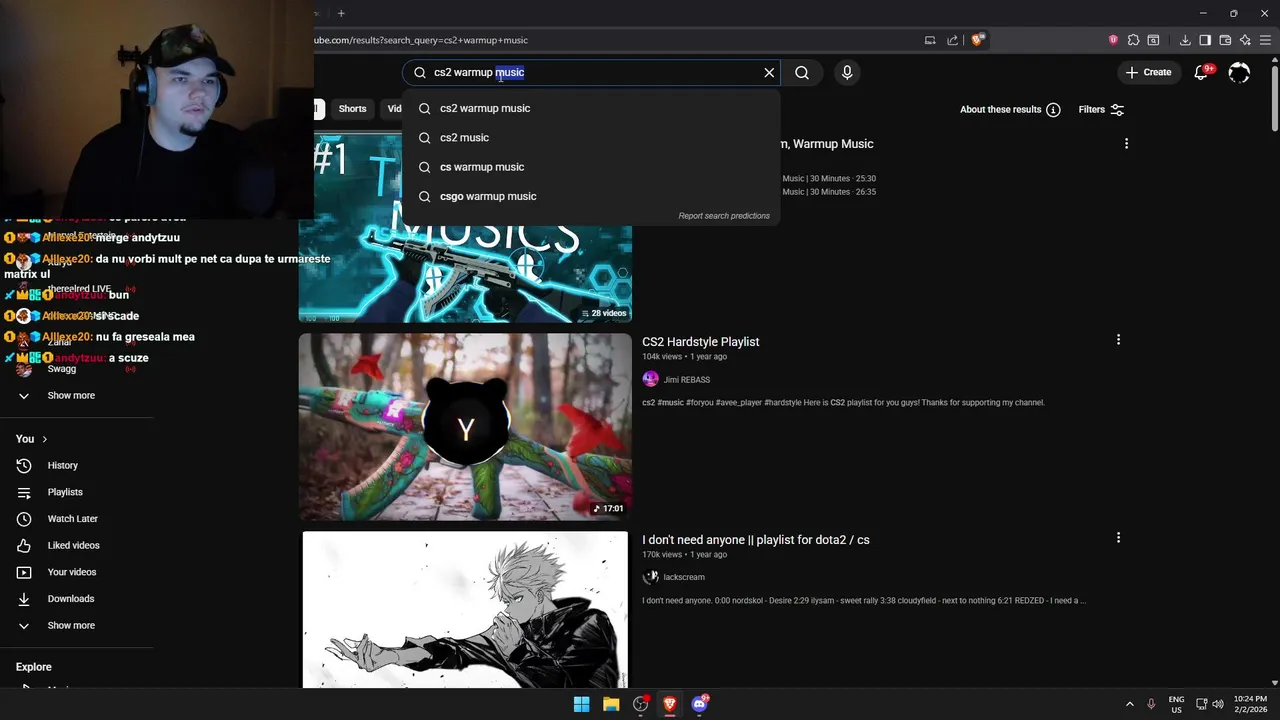Click the CS2 Hardstyle Playlist title
The width and height of the screenshot is (1280, 720).
coord(700,342)
